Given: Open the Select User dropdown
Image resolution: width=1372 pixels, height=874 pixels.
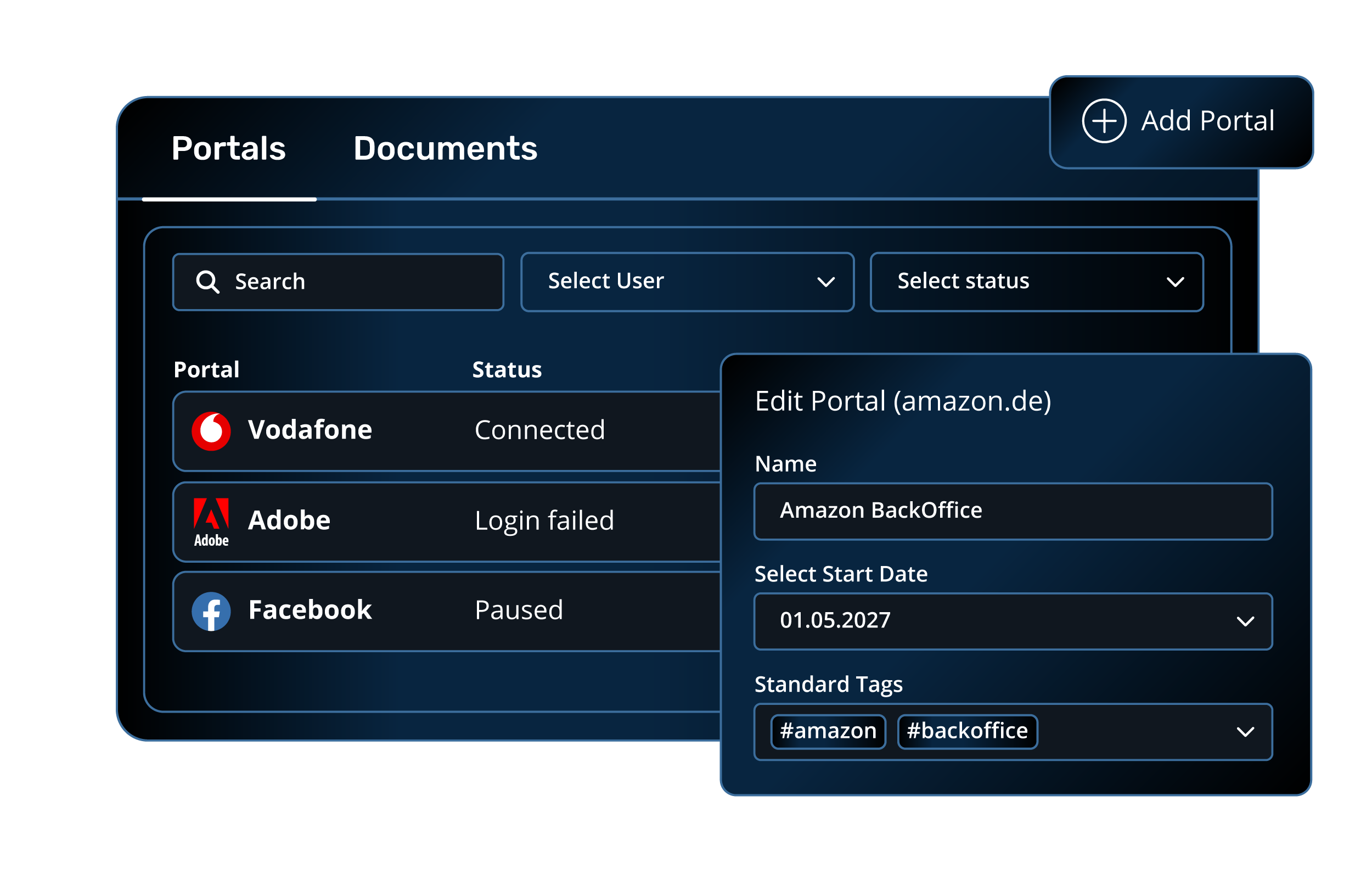Looking at the screenshot, I should click(x=688, y=282).
